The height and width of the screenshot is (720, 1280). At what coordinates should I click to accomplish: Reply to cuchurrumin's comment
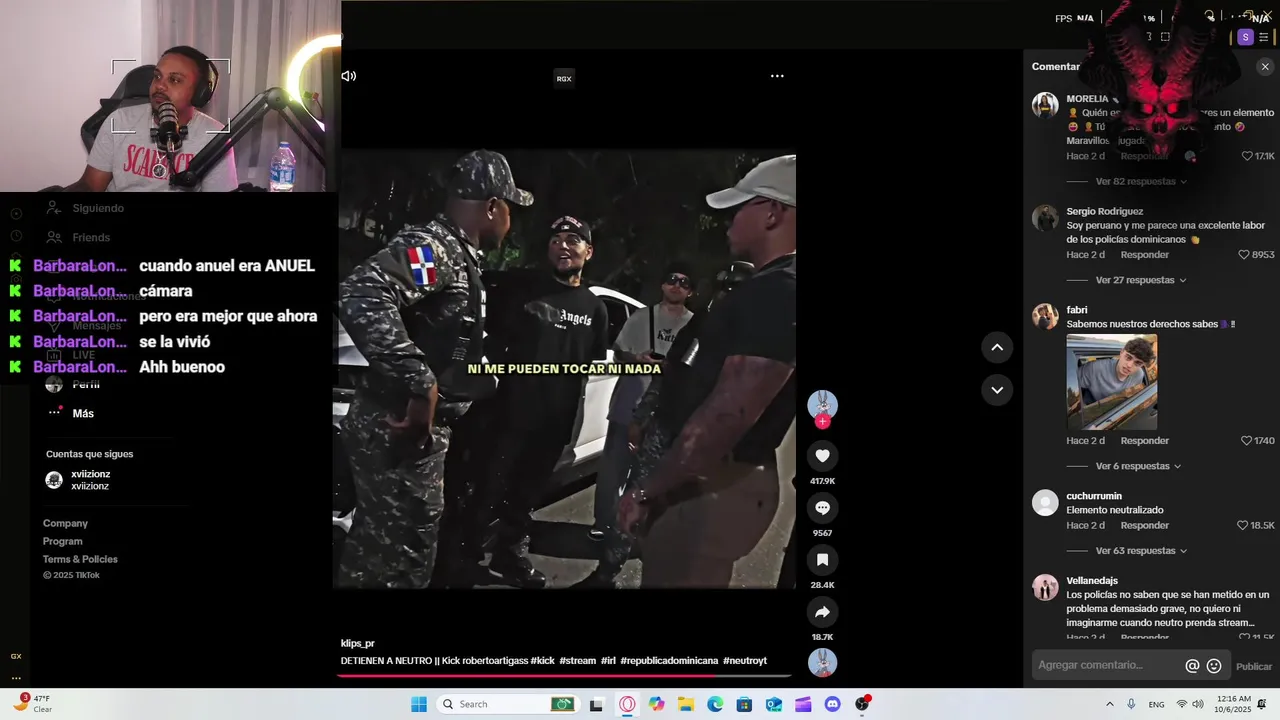pyautogui.click(x=1144, y=526)
